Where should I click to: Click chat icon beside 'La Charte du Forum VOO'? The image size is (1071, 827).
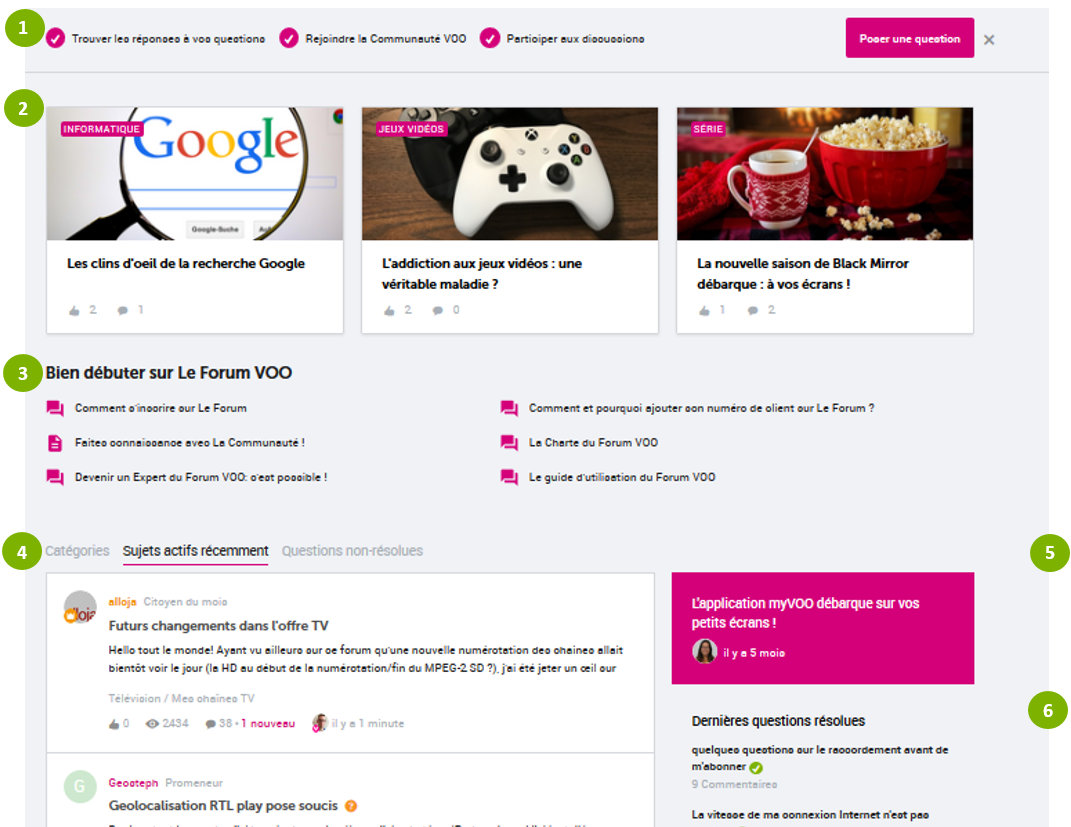[509, 443]
